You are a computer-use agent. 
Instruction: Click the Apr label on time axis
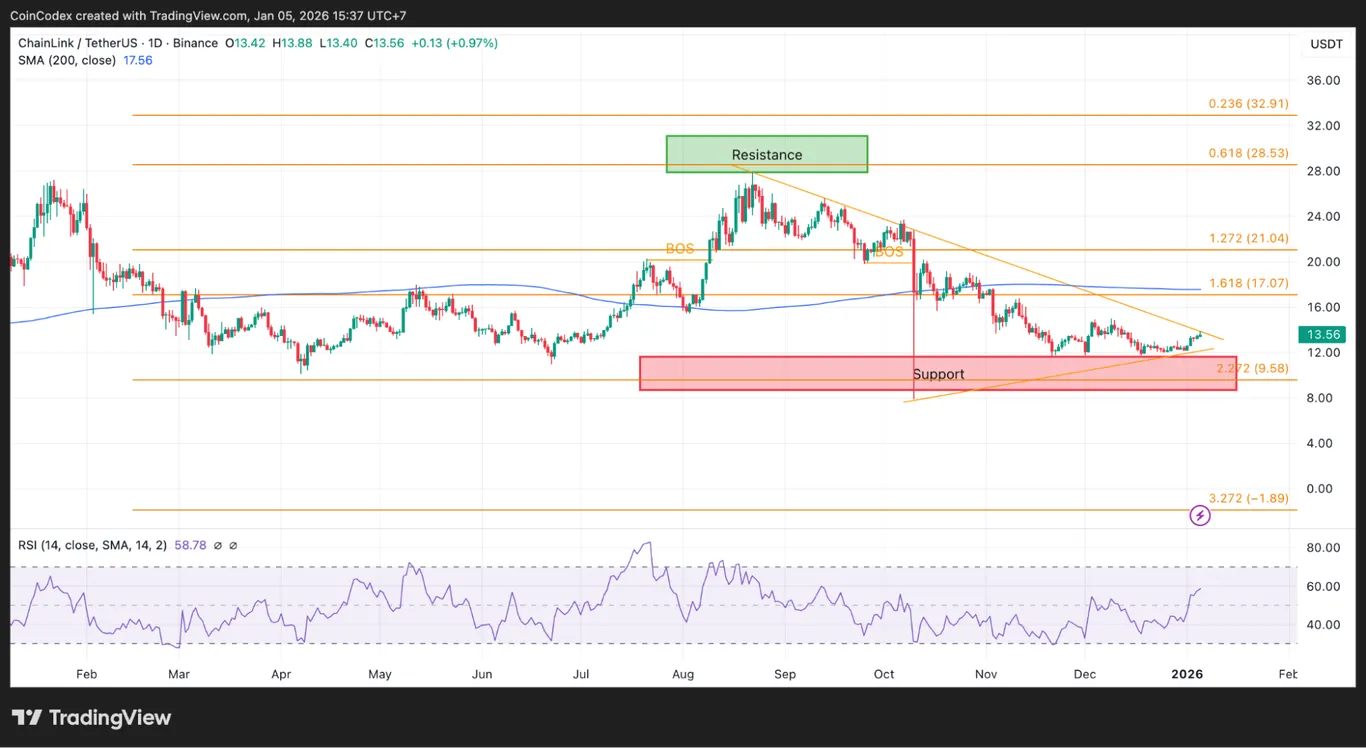point(281,674)
